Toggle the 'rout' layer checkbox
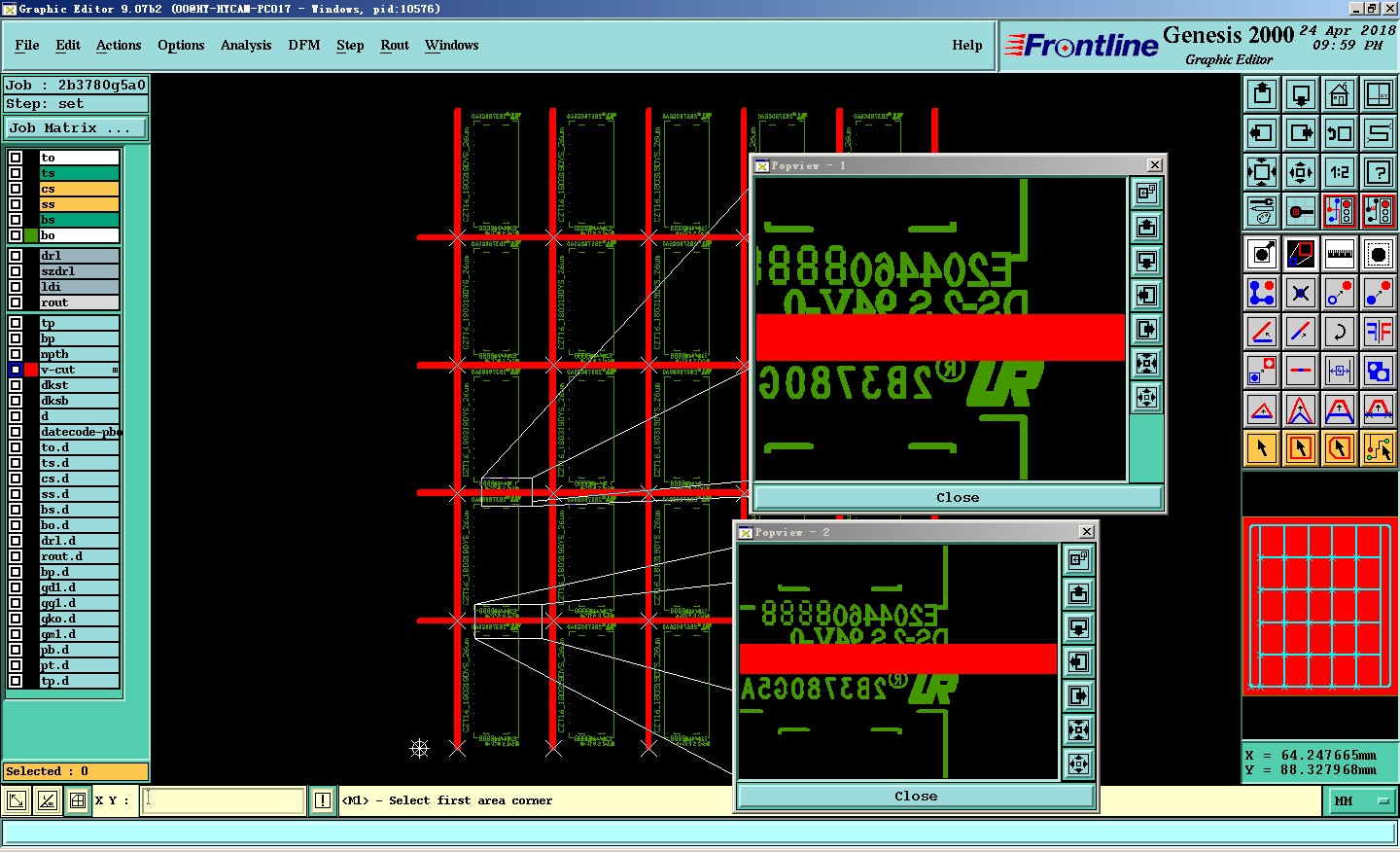This screenshot has height=852, width=1400. [x=16, y=302]
